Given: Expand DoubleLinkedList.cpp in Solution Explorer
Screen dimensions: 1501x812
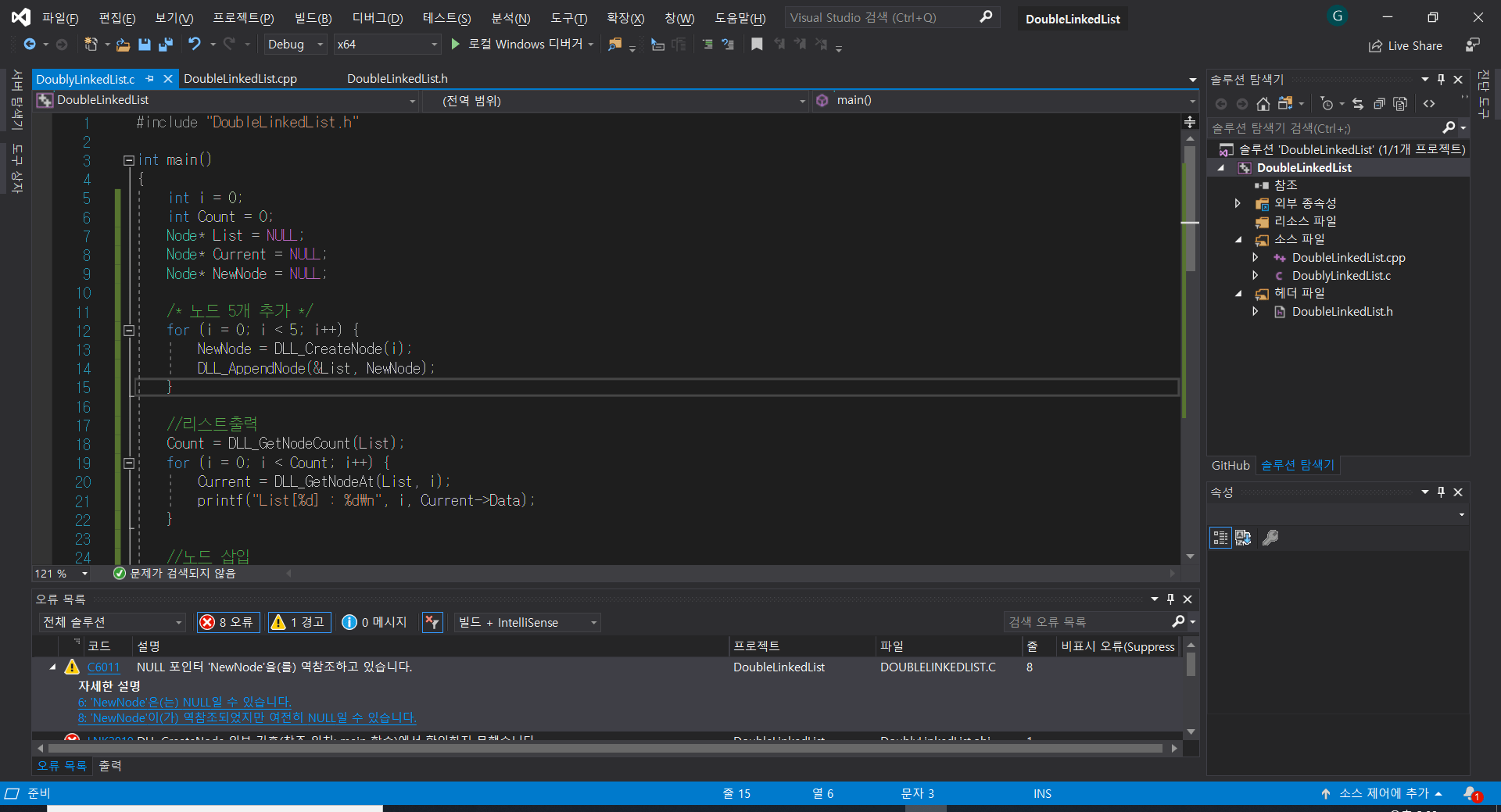Looking at the screenshot, I should [x=1256, y=257].
